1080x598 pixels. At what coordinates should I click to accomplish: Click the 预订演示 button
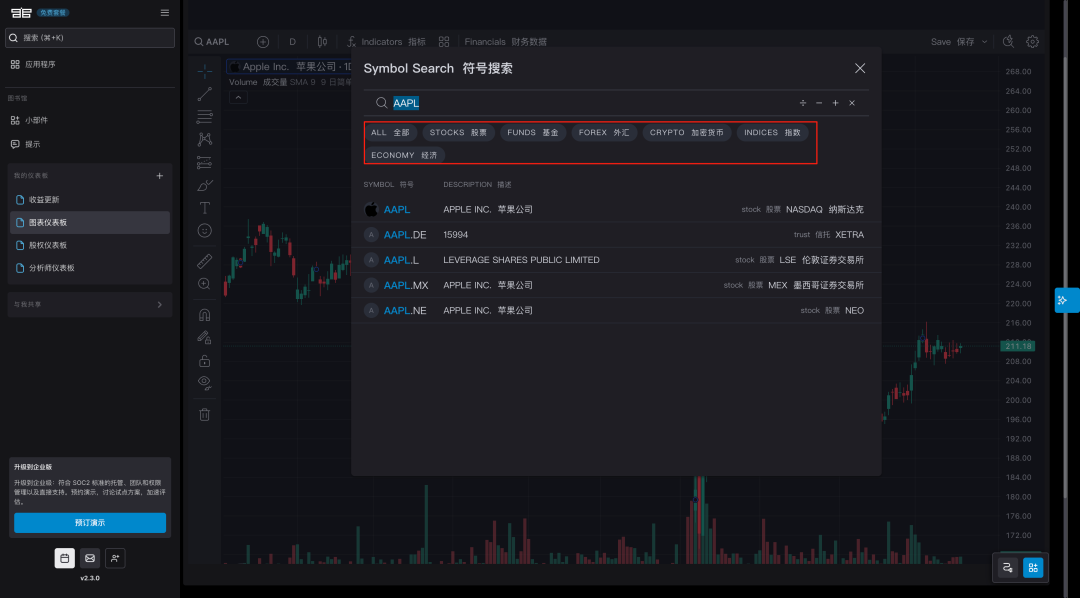click(90, 523)
